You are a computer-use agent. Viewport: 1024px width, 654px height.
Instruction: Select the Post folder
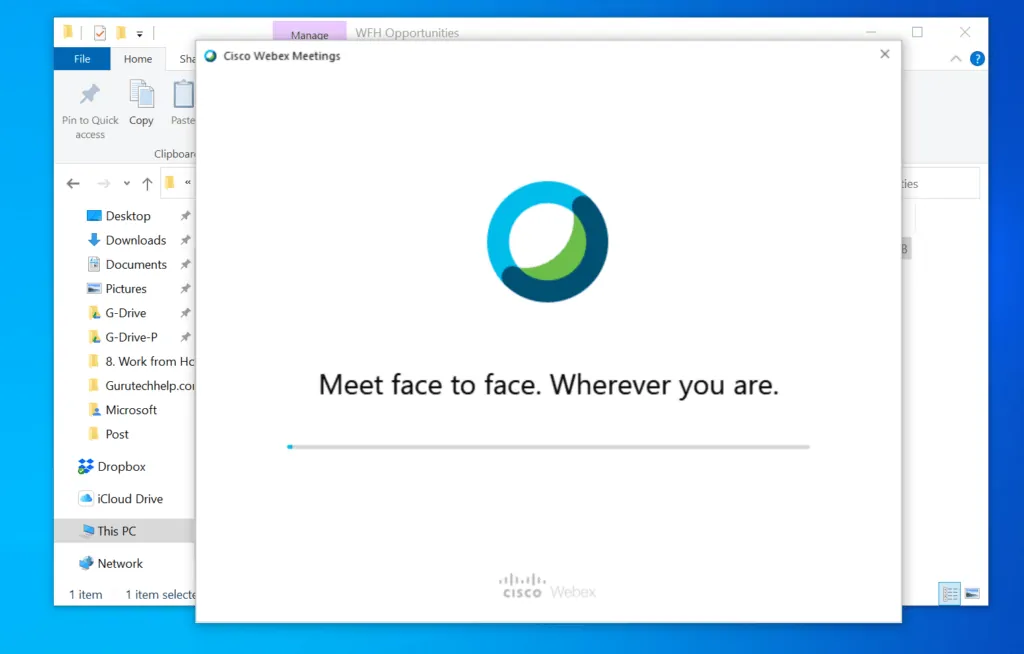pos(117,433)
